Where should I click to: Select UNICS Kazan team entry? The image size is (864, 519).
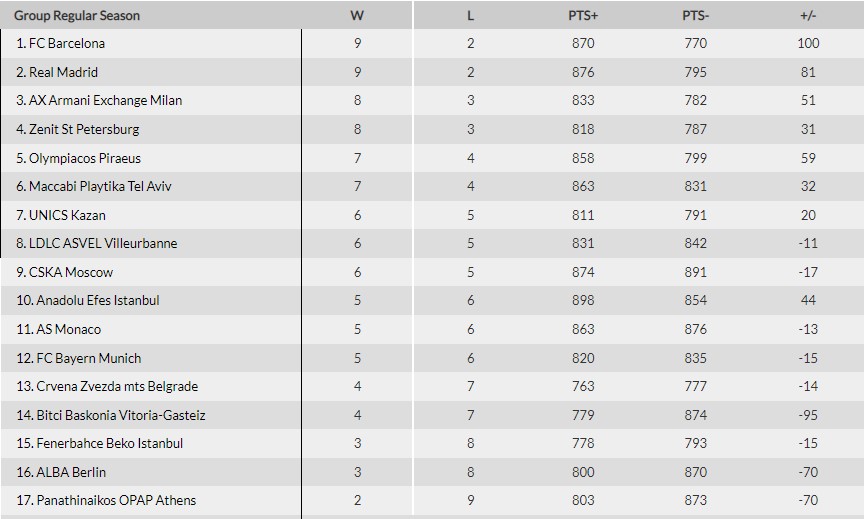(x=66, y=215)
